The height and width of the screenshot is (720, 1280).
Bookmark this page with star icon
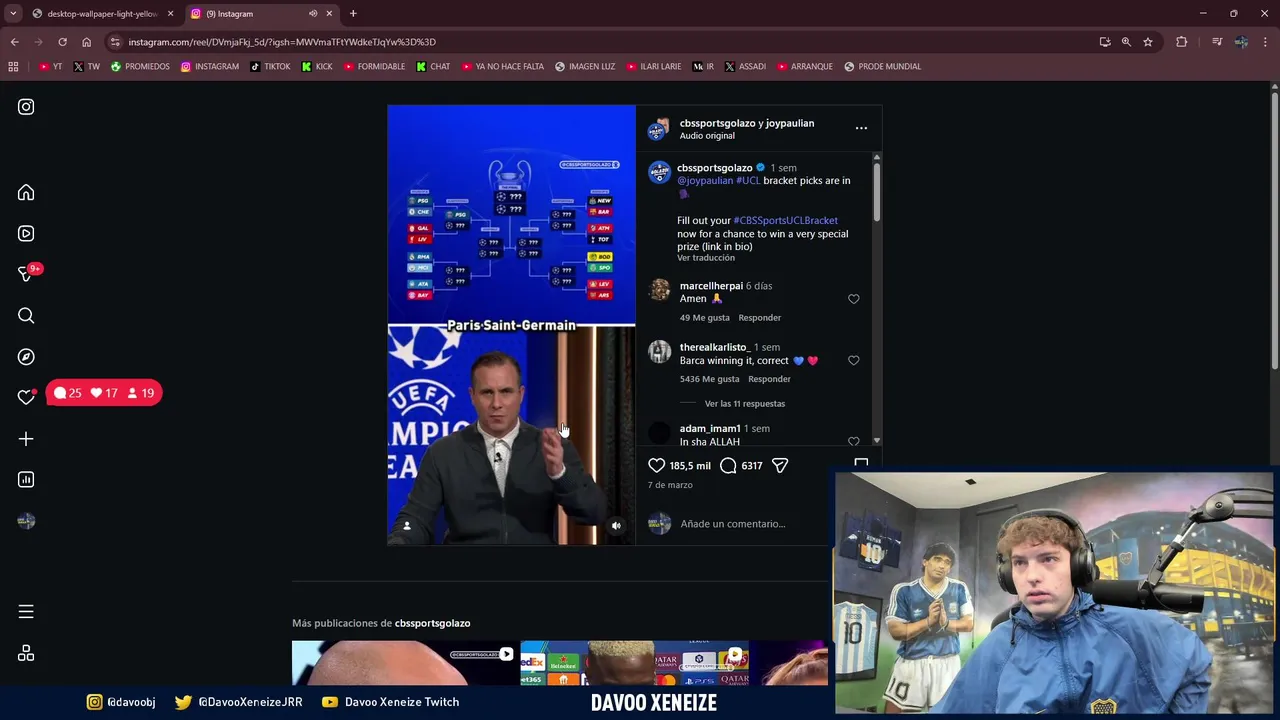point(1148,42)
